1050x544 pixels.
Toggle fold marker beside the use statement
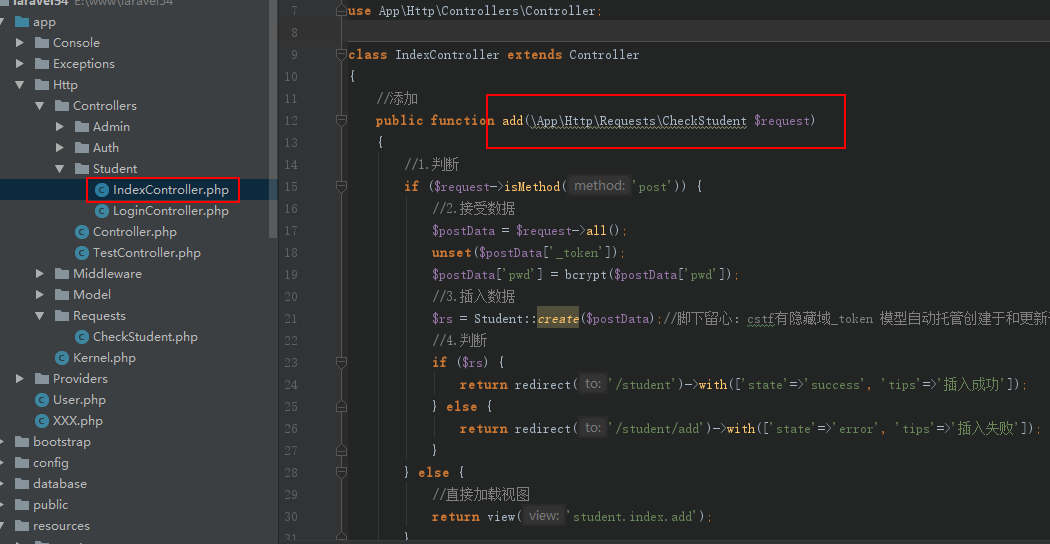pos(342,11)
